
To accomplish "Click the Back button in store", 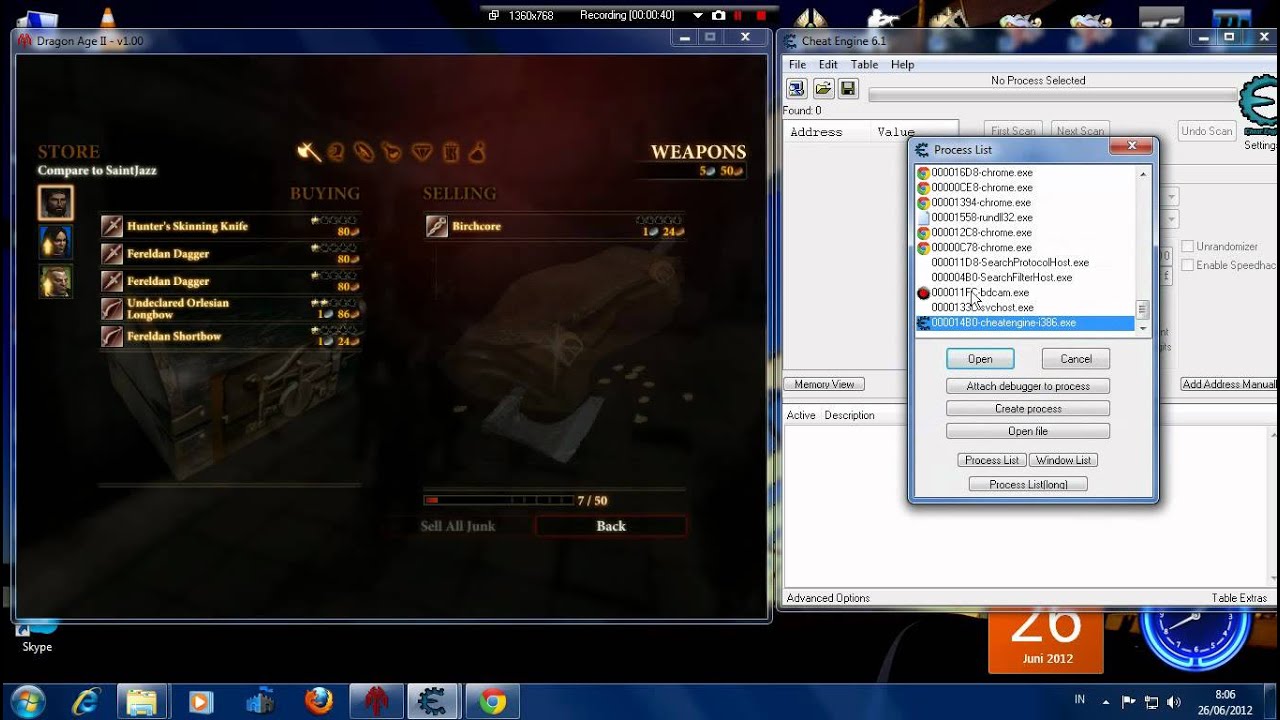I will point(611,526).
